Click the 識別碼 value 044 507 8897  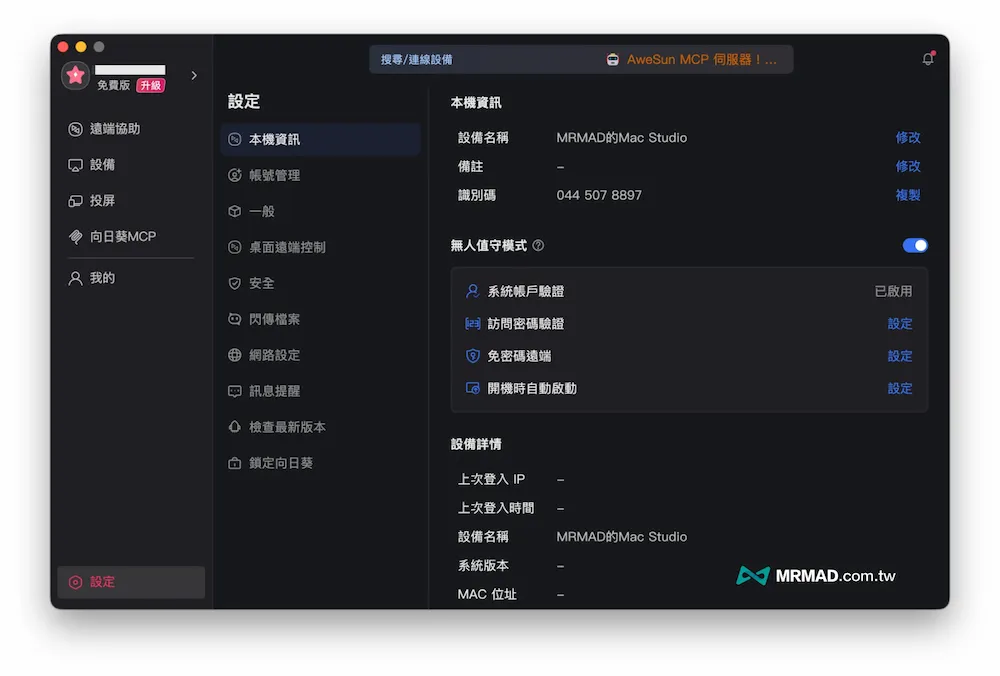[x=599, y=195]
